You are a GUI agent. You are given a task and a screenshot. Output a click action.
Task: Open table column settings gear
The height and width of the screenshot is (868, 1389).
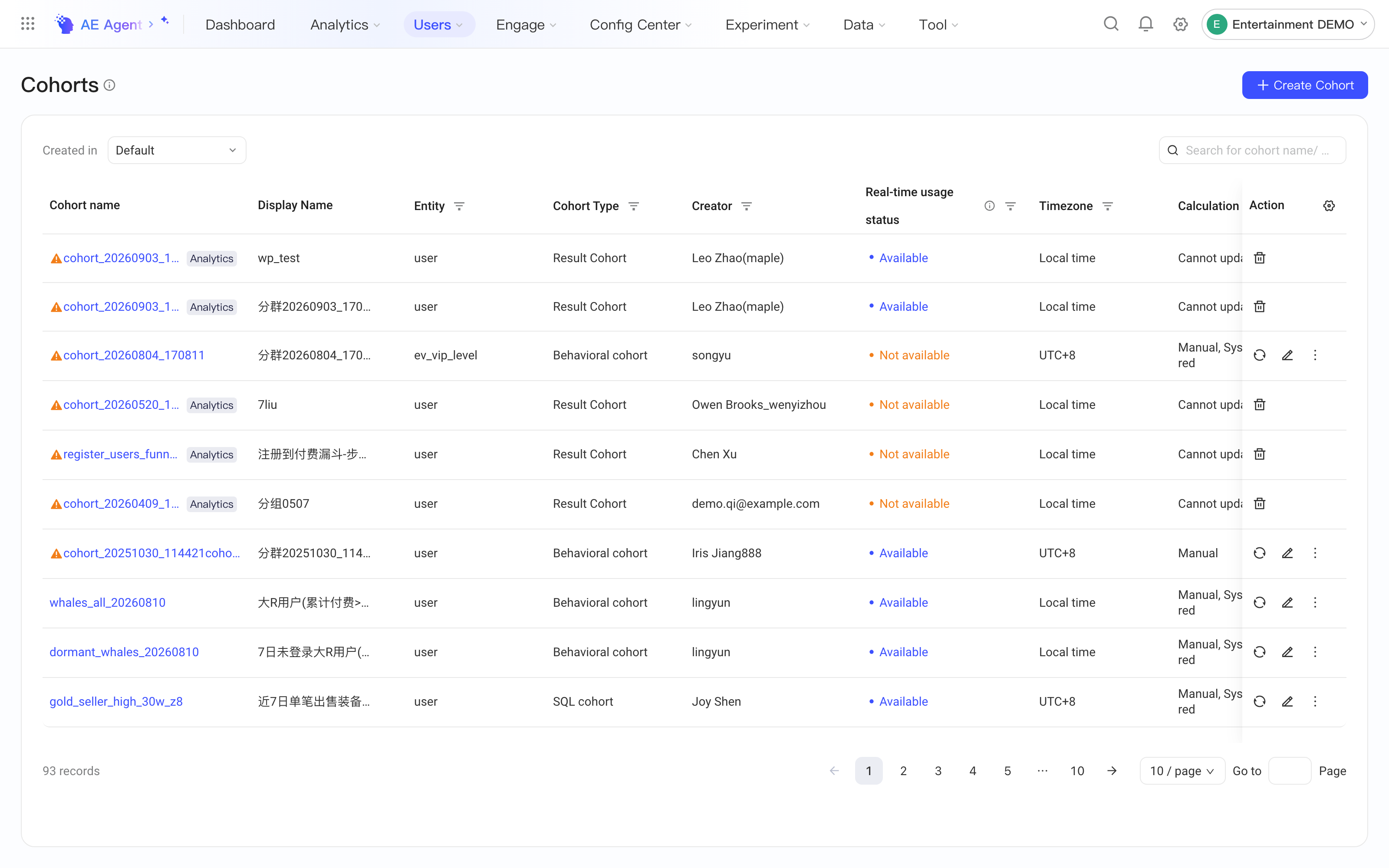coord(1329,206)
